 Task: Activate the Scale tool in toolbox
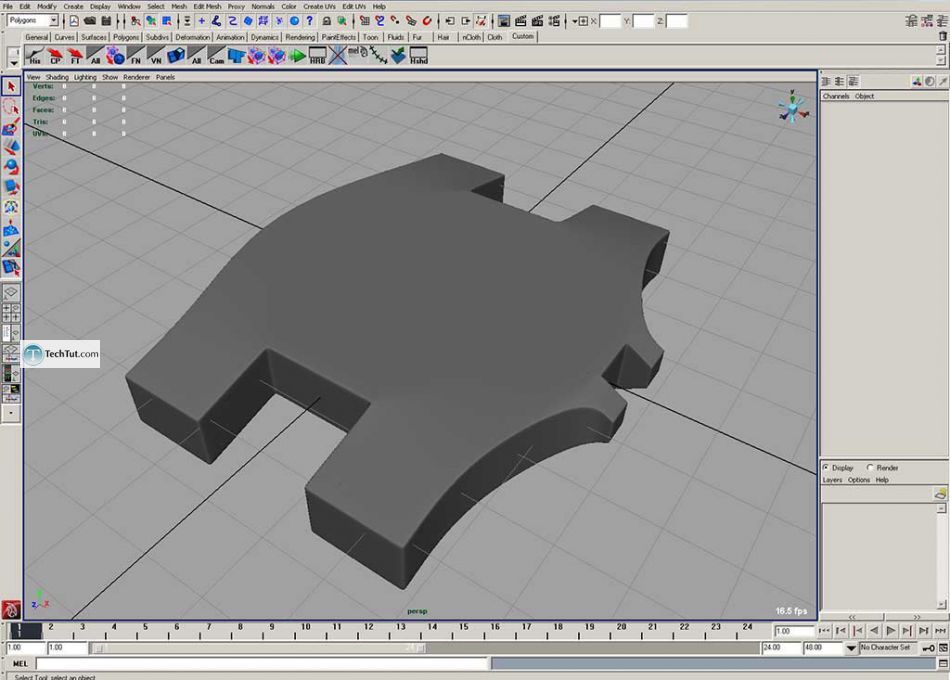click(11, 187)
